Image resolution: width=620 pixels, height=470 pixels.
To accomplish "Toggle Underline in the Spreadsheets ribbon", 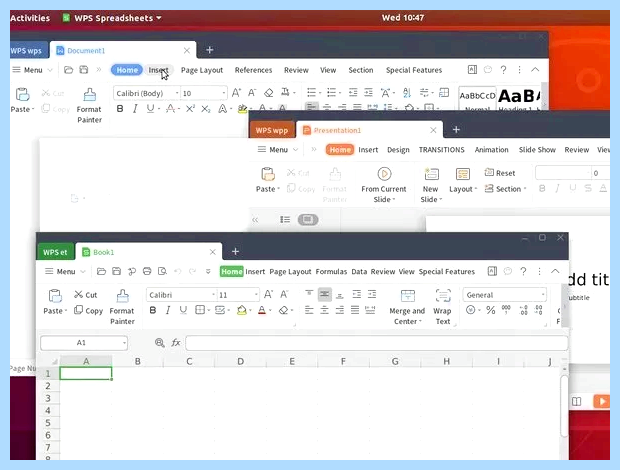I will [x=183, y=311].
